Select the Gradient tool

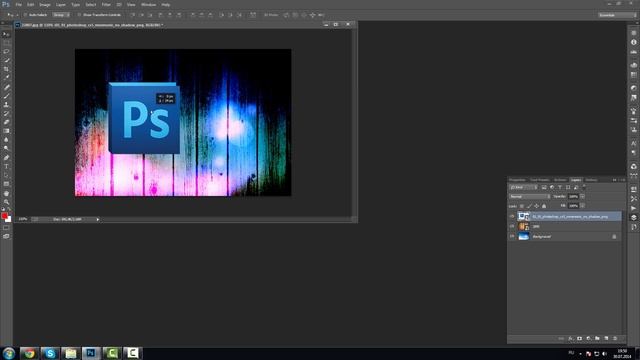click(x=6, y=131)
